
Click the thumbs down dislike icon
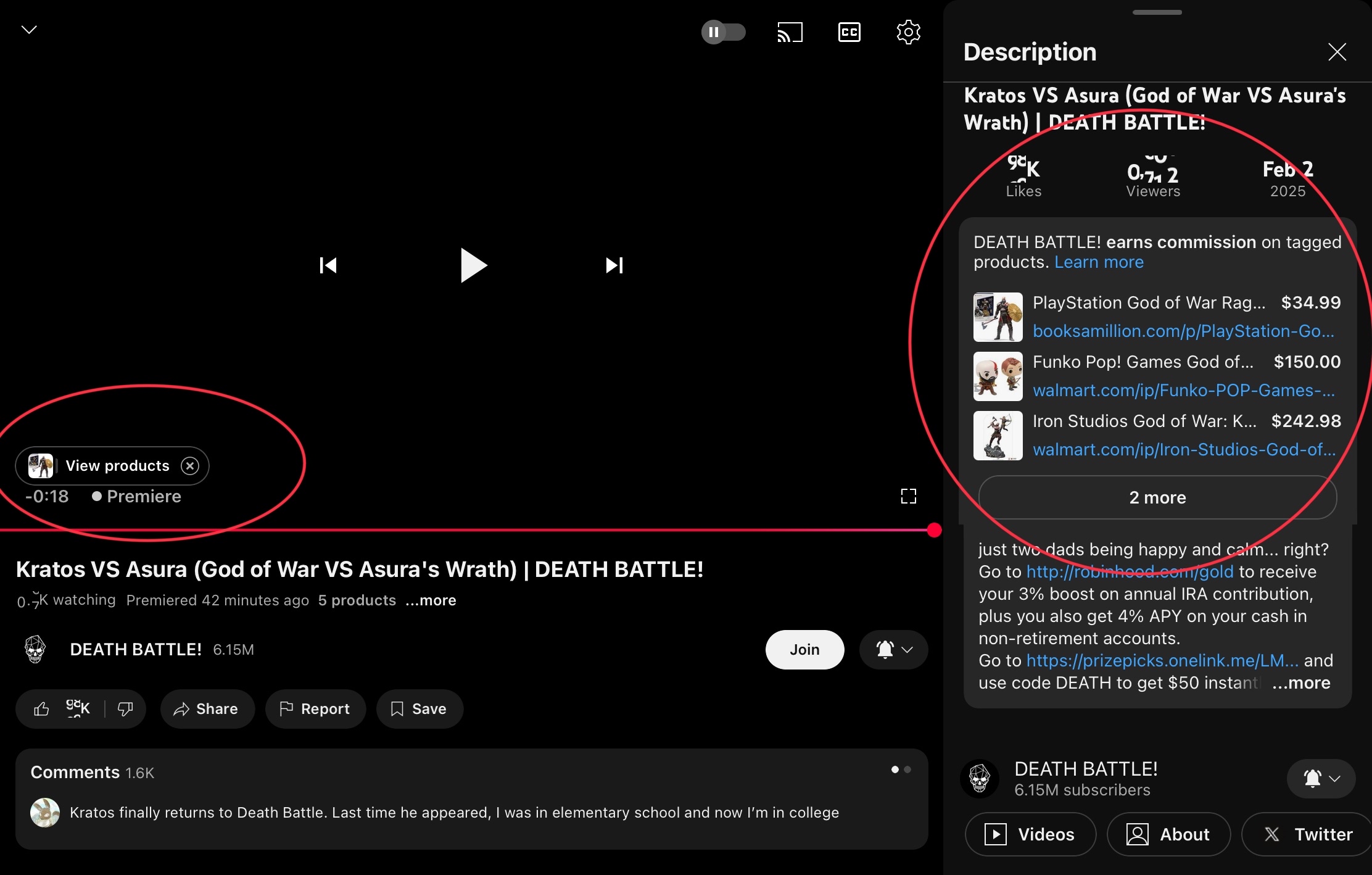[125, 709]
